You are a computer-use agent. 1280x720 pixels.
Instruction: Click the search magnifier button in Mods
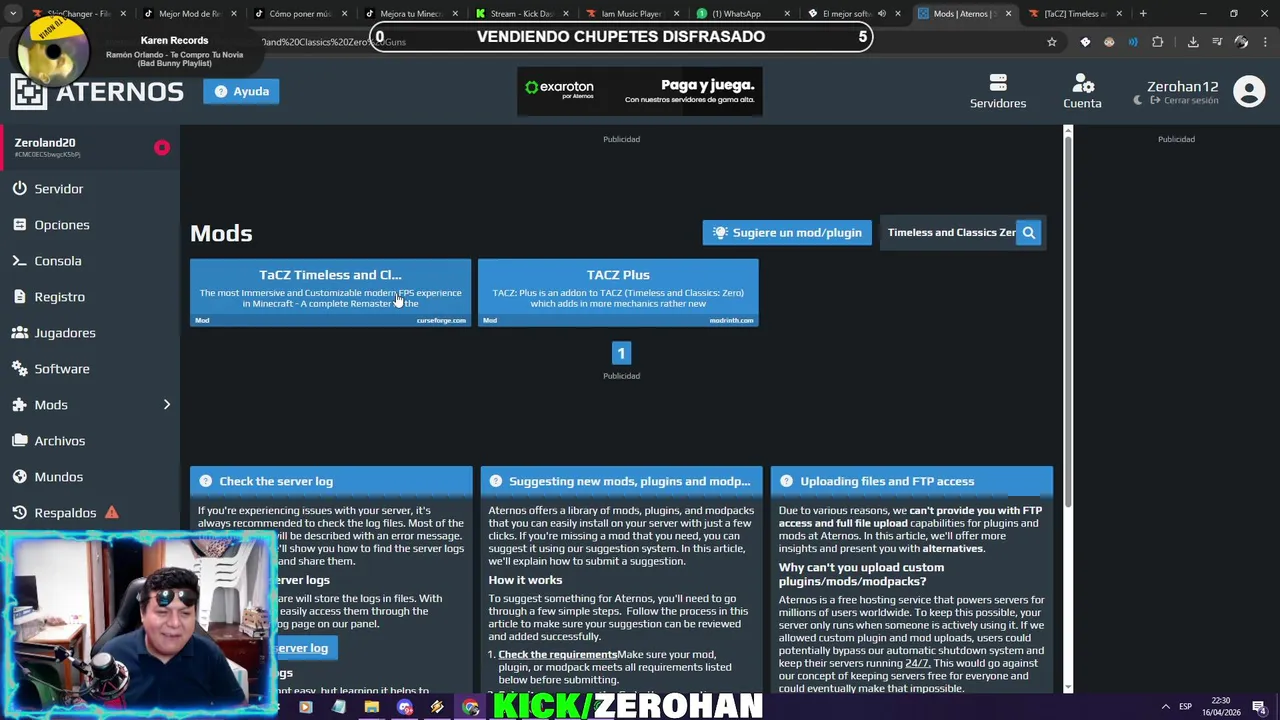[x=1029, y=233]
